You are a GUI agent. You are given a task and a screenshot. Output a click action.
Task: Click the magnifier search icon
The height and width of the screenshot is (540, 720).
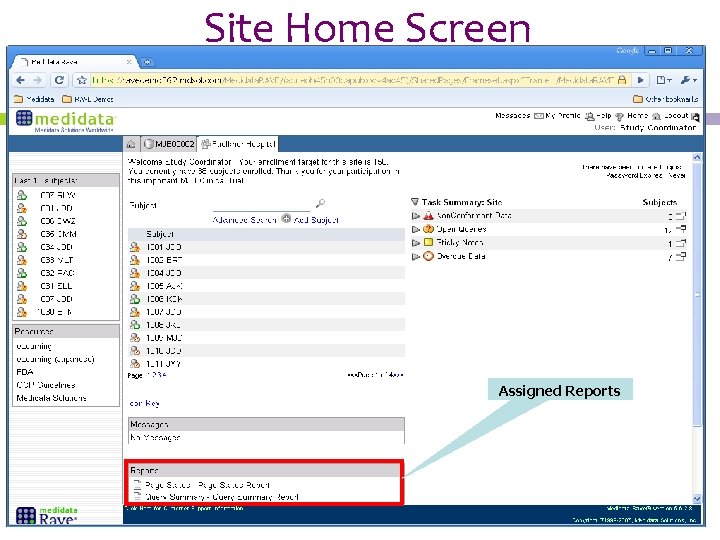(x=321, y=203)
